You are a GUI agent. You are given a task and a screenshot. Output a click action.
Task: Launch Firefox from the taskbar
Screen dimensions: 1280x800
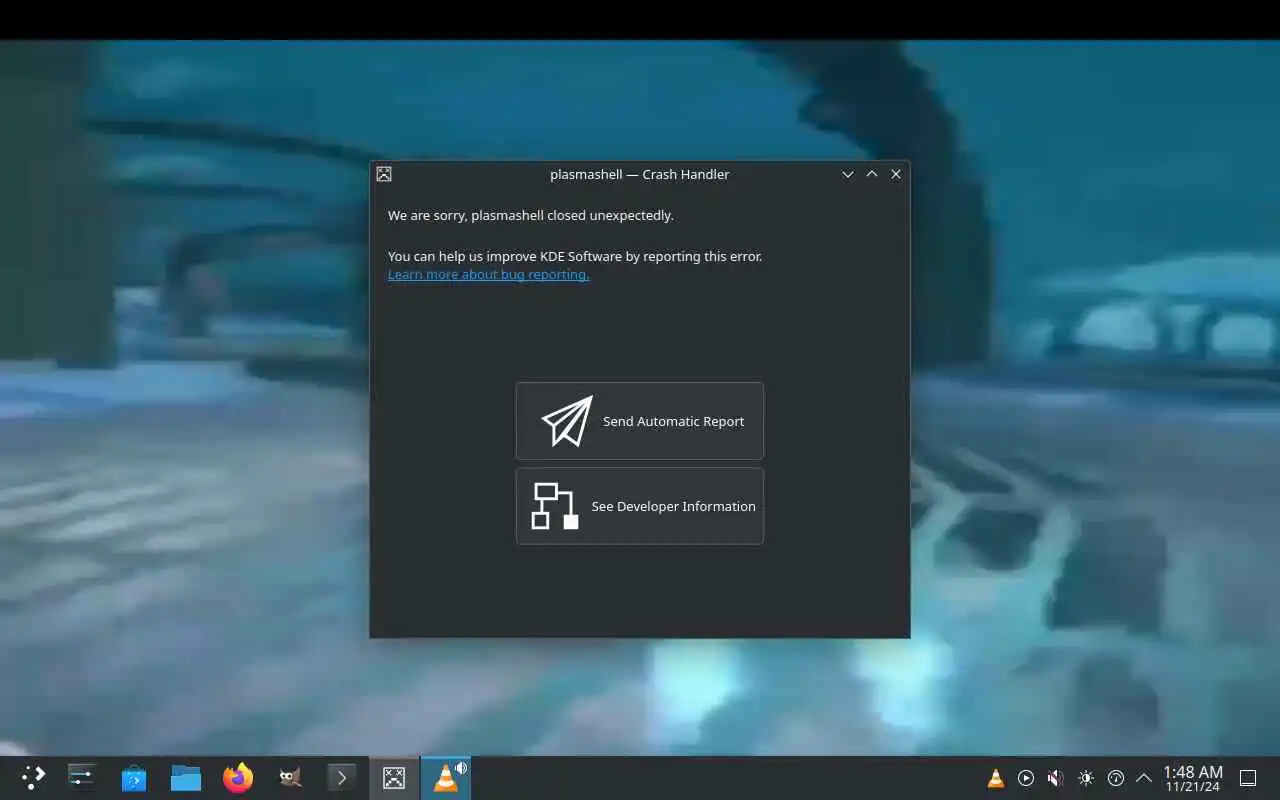coord(238,778)
